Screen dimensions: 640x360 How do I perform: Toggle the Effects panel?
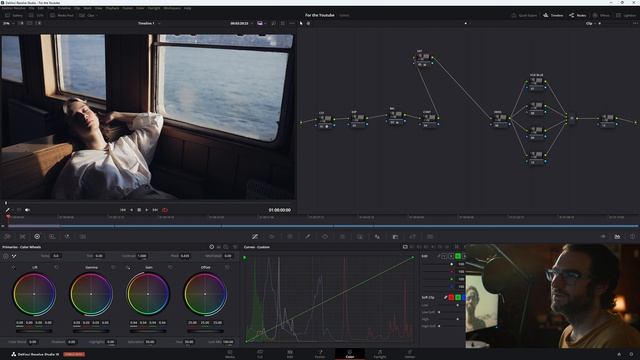pos(601,15)
